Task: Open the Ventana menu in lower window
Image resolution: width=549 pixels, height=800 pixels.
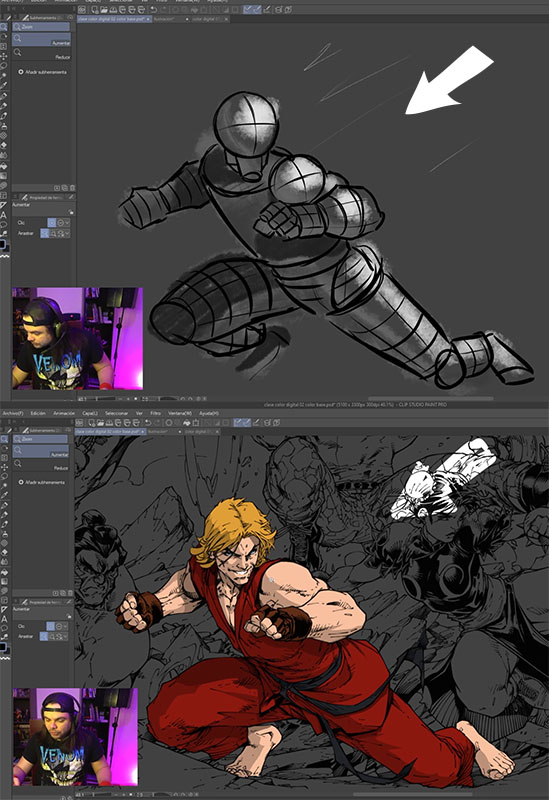Action: click(180, 413)
